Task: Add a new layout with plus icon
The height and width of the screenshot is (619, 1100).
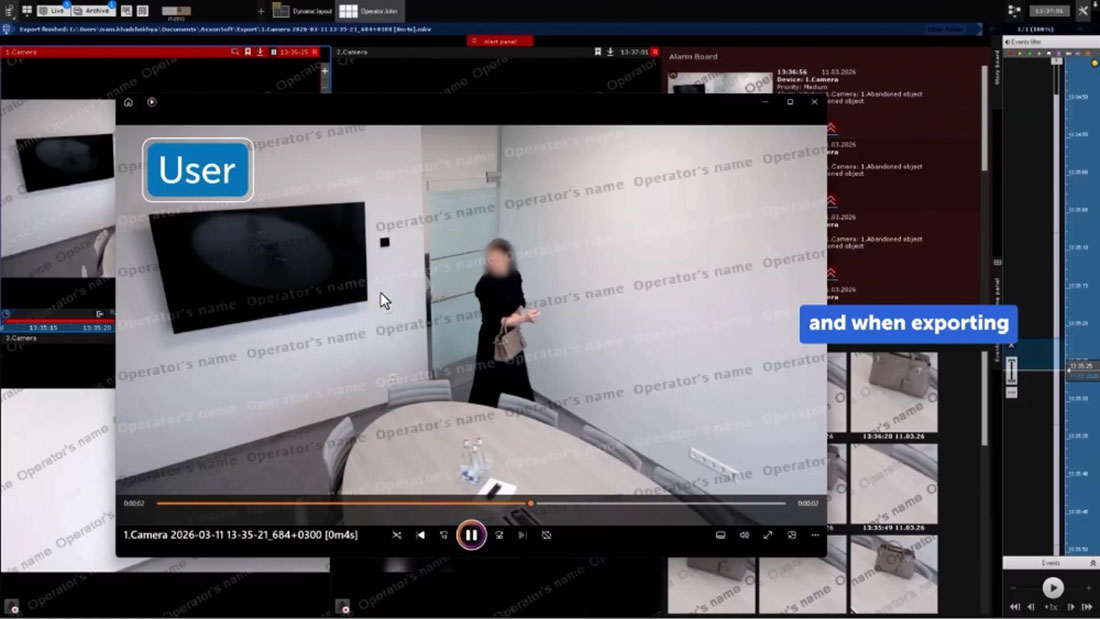Action: [261, 11]
